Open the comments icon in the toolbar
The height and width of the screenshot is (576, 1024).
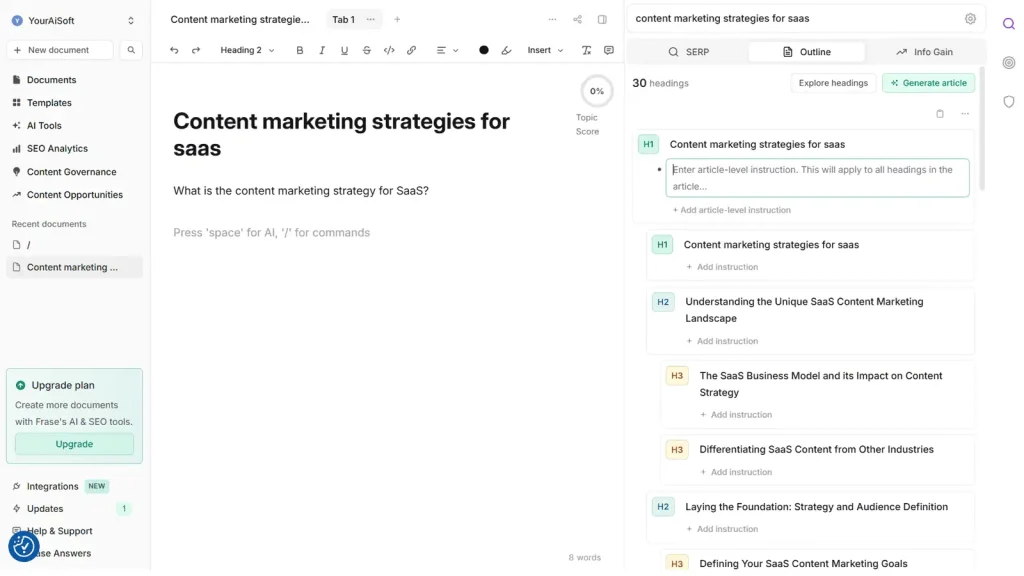pos(608,50)
